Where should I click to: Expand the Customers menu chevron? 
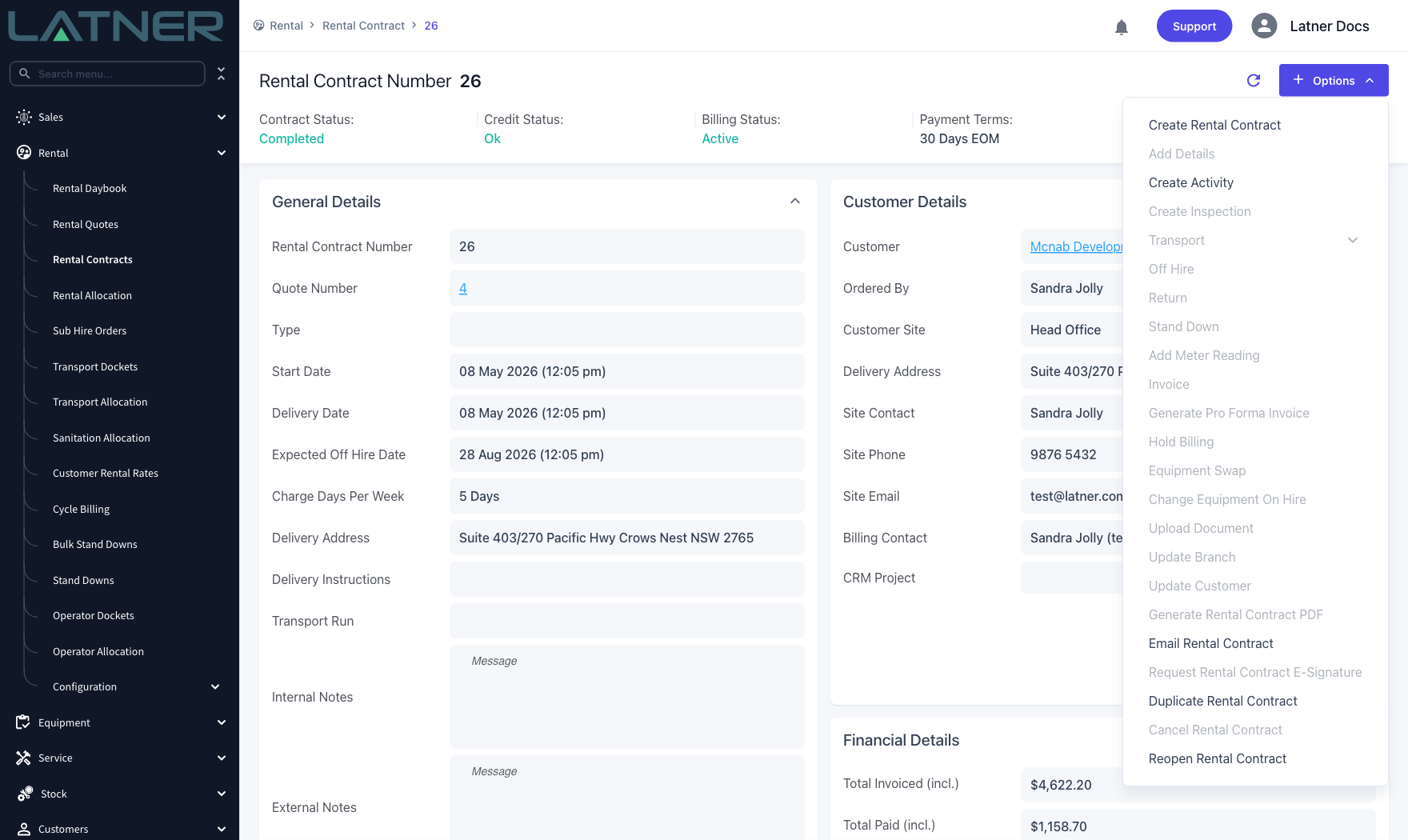click(x=222, y=829)
